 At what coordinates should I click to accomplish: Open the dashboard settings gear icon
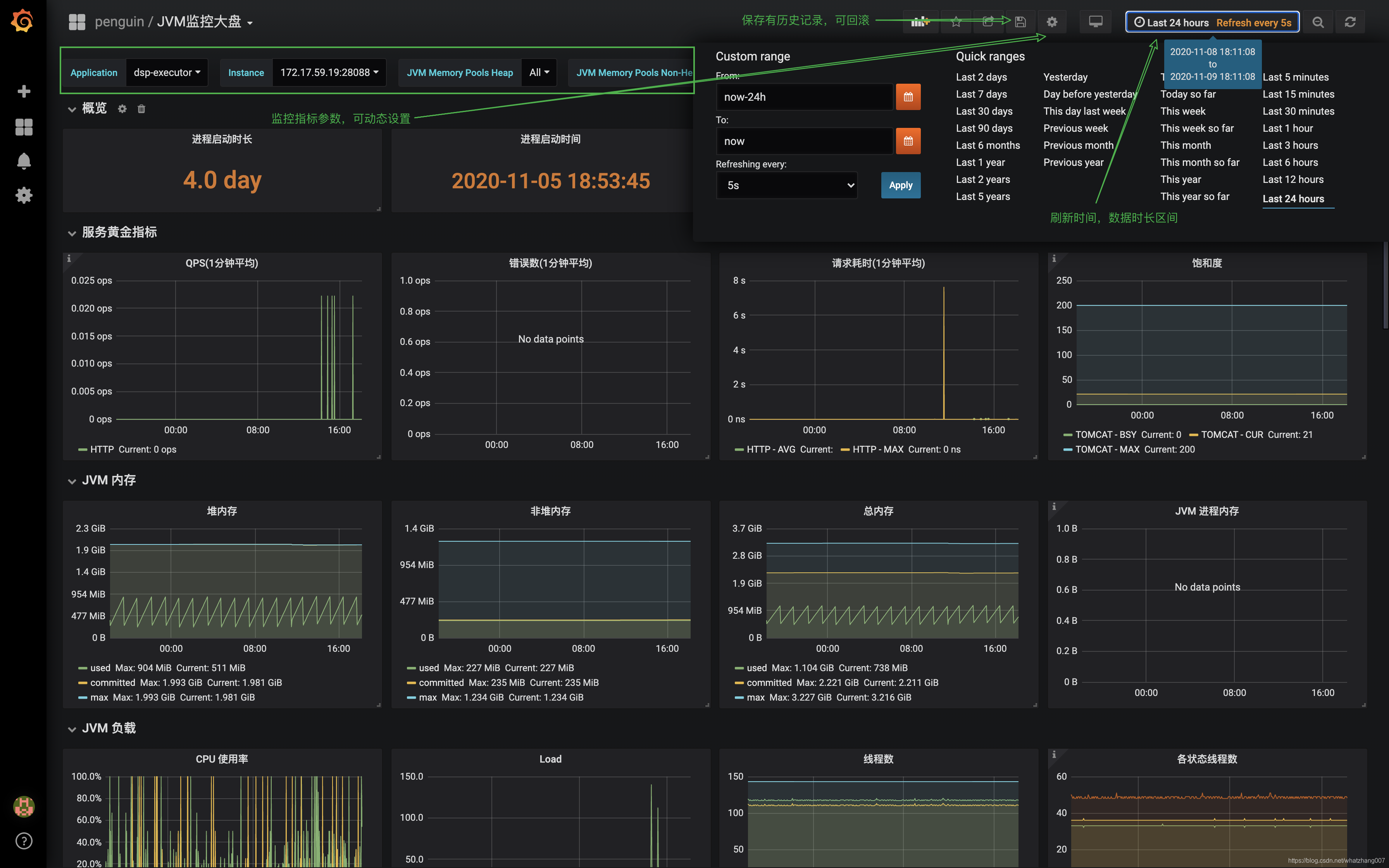click(x=1051, y=22)
